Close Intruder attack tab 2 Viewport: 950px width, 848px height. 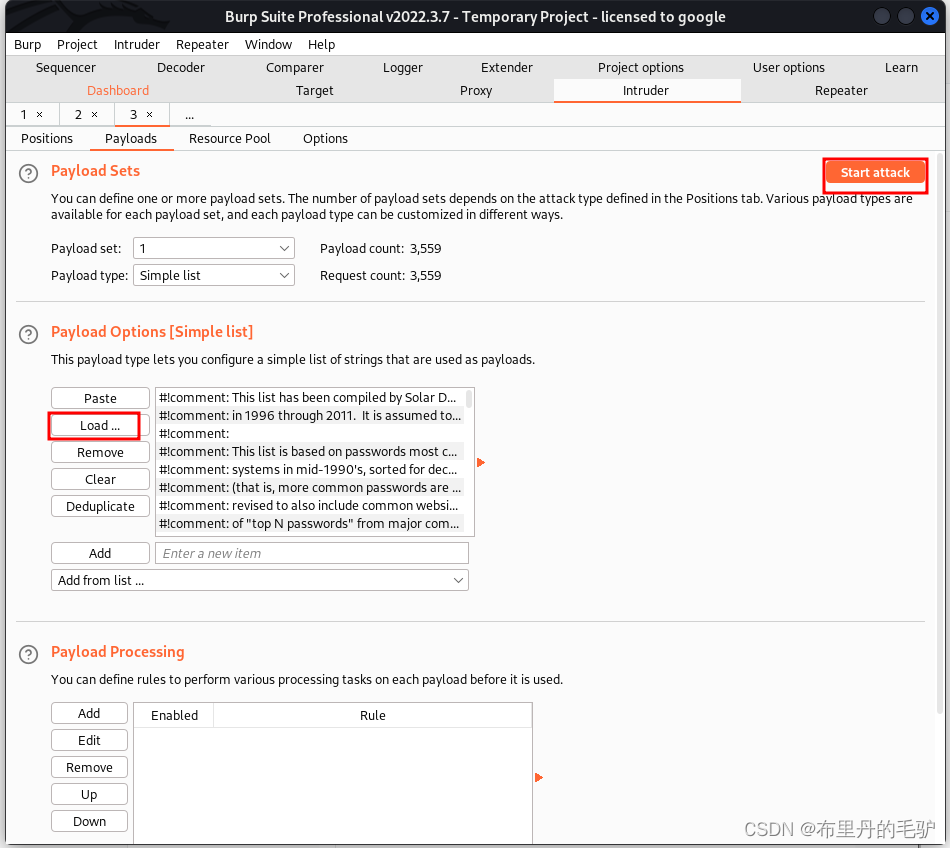[x=95, y=114]
